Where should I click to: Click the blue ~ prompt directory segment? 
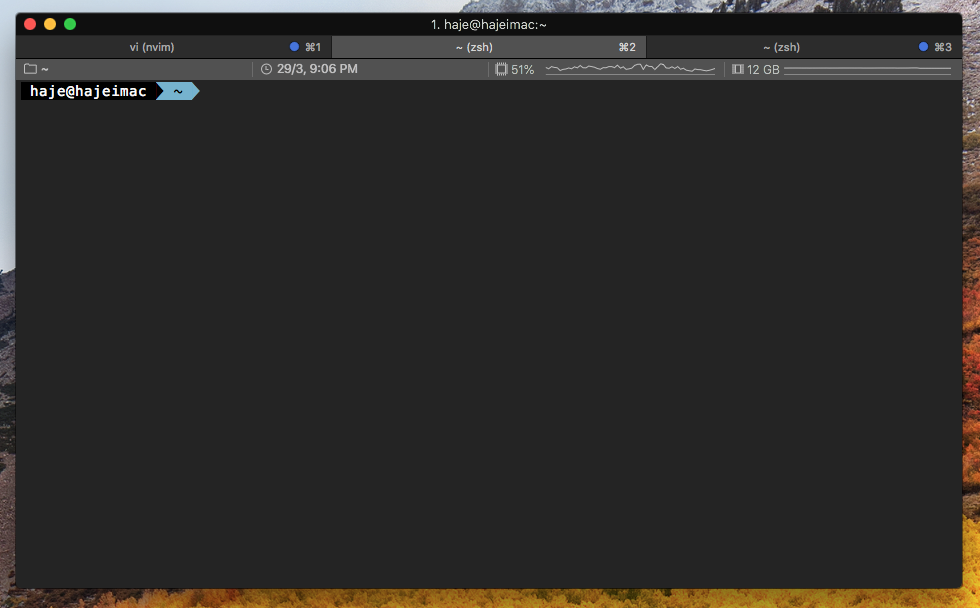tap(178, 92)
